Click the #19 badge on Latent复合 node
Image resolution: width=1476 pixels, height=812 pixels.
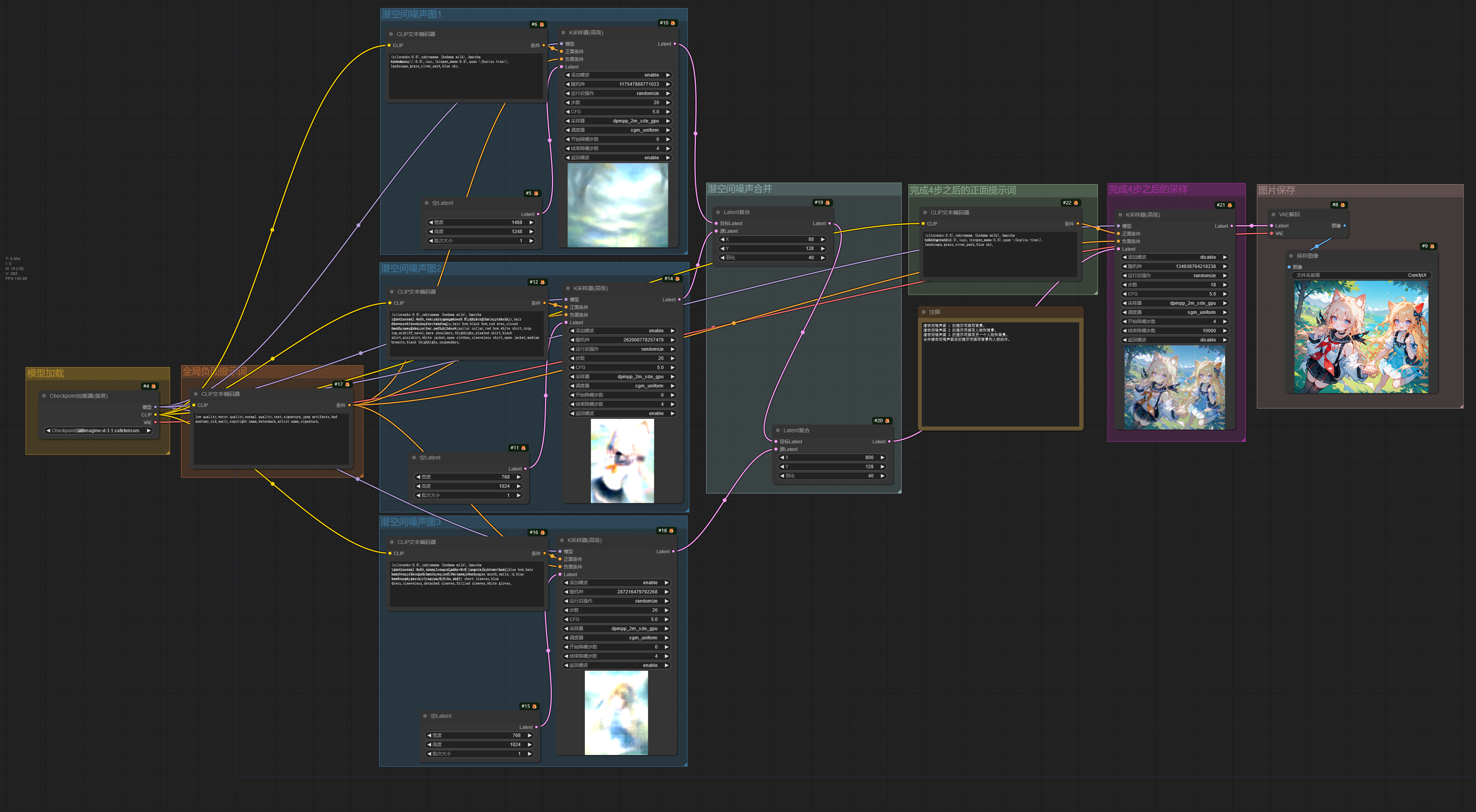pyautogui.click(x=822, y=203)
